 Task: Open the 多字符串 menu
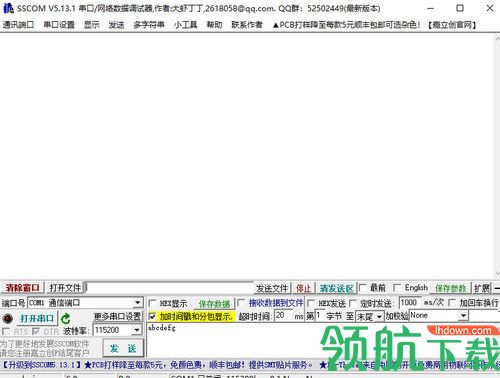click(149, 25)
